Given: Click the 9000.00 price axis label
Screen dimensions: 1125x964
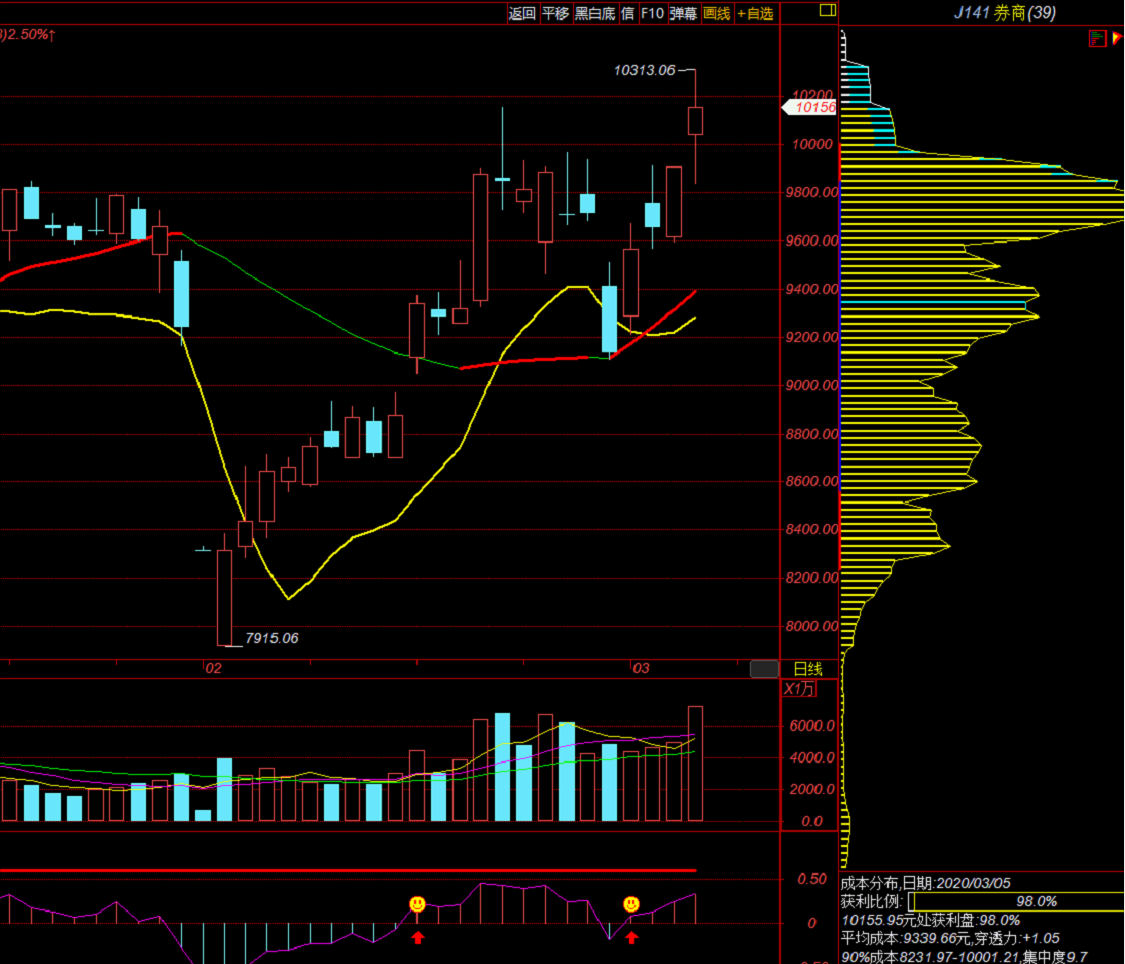Looking at the screenshot, I should 811,385.
